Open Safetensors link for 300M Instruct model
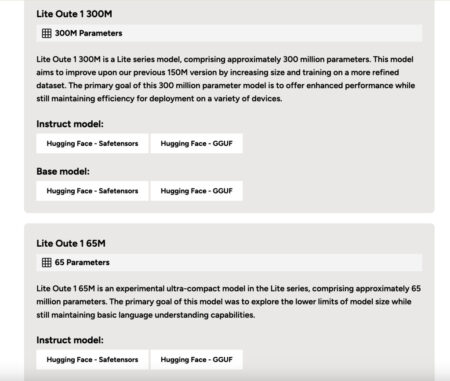450x381 pixels. [92, 143]
